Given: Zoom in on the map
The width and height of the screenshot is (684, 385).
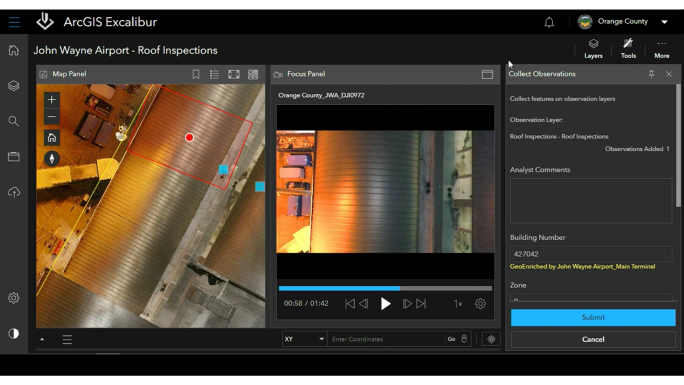Looking at the screenshot, I should pos(51,99).
